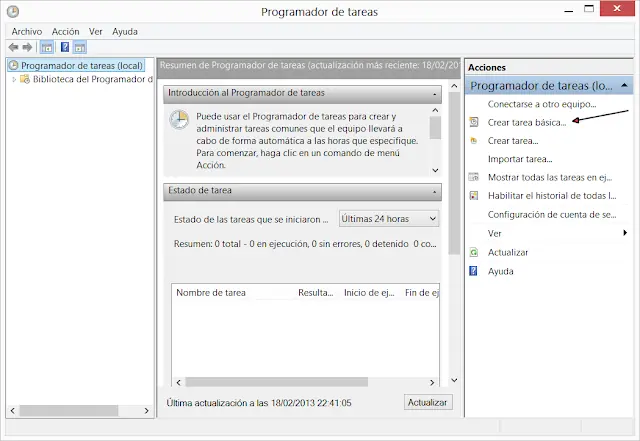Screen dimensions: 640x441
Task: Click the Back arrow toolbar icon
Action: [13, 47]
